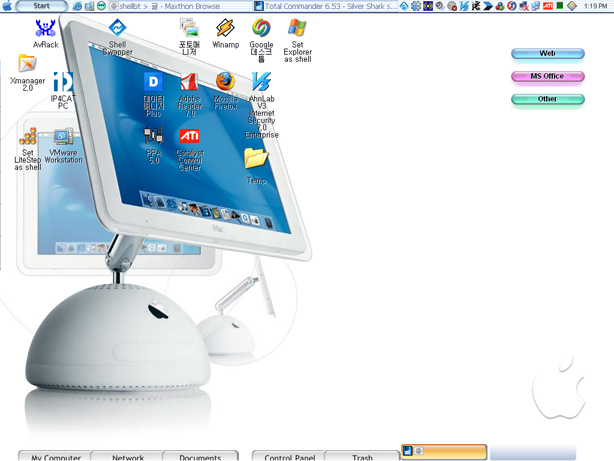This screenshot has height=461, width=614.
Task: Click the two networked computers tray icon
Action: 536,6
